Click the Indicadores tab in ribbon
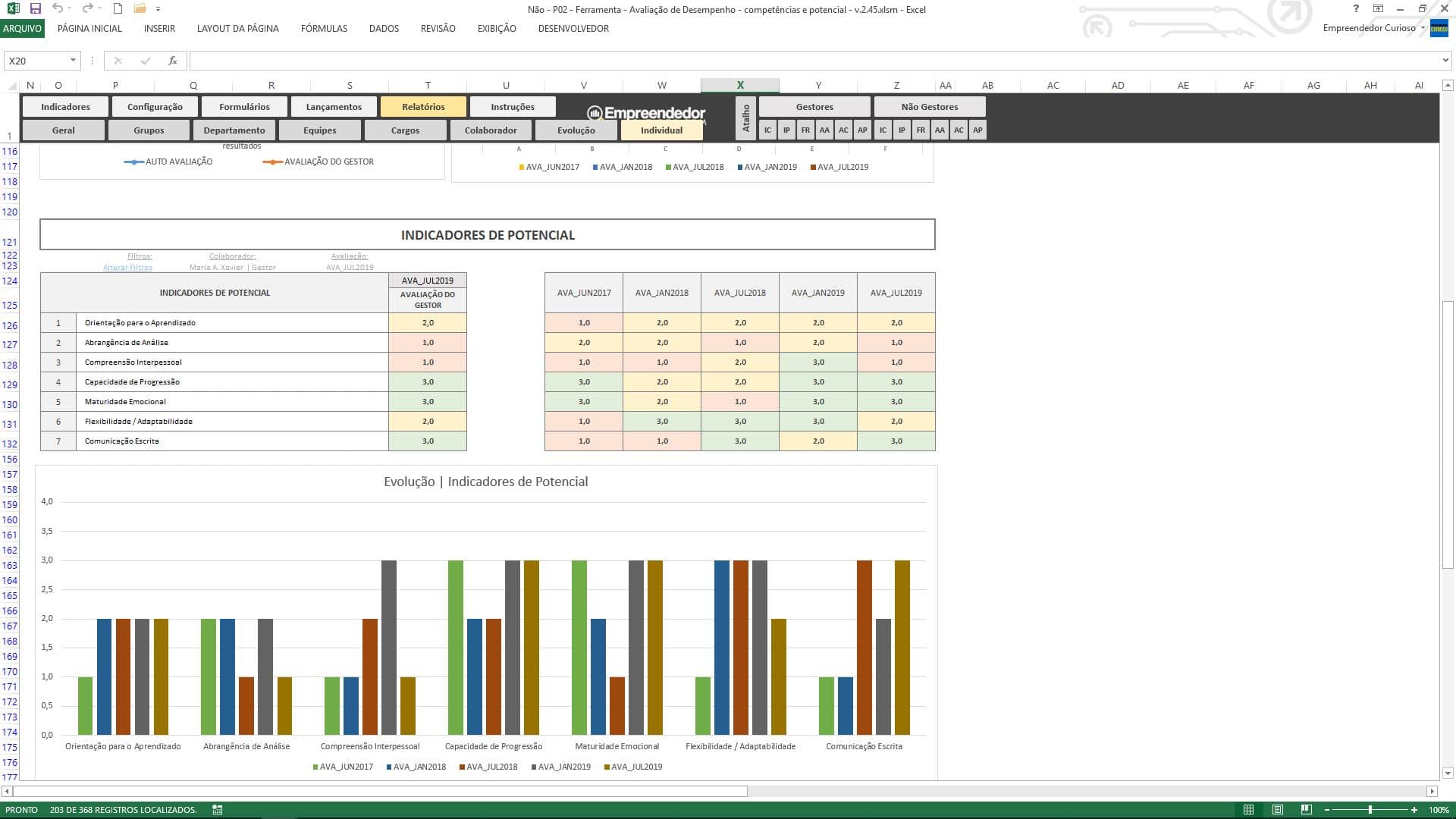Screen dimensions: 1456x819 point(65,107)
